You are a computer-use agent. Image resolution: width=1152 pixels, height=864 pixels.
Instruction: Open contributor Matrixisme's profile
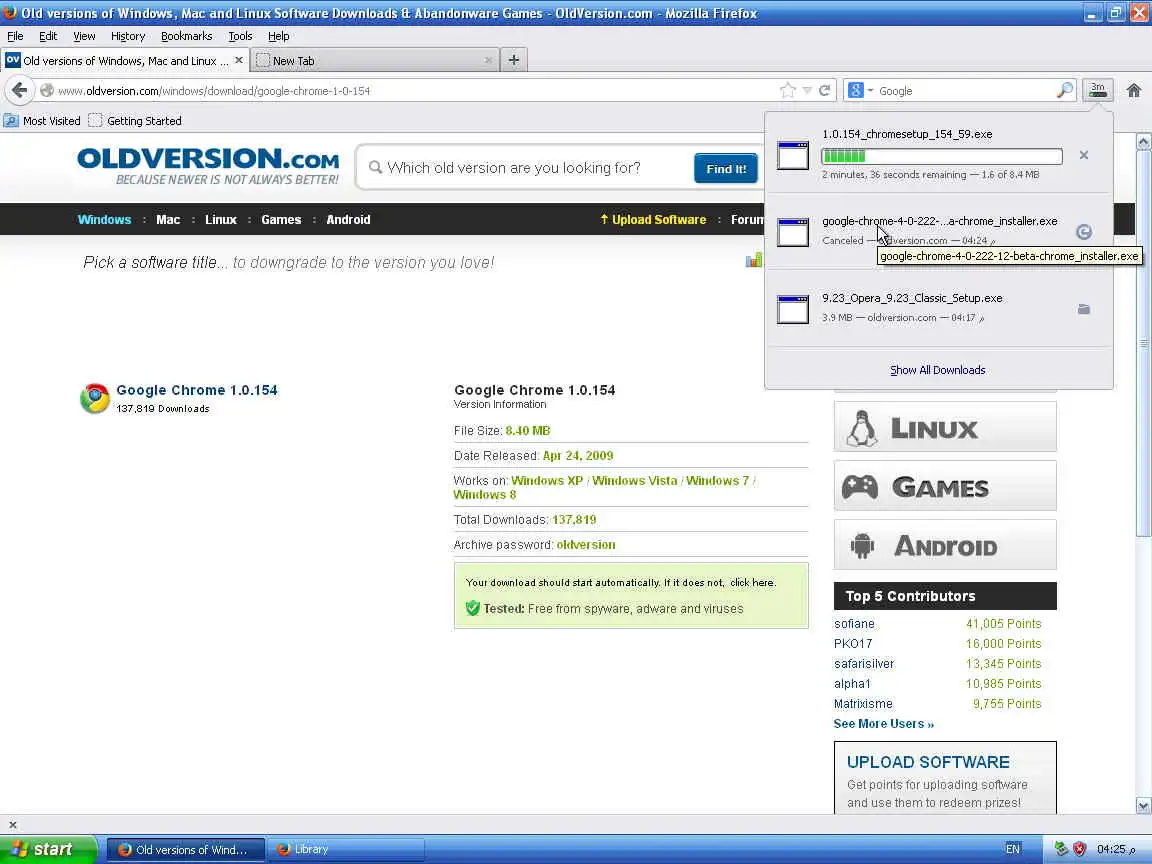pyautogui.click(x=863, y=704)
